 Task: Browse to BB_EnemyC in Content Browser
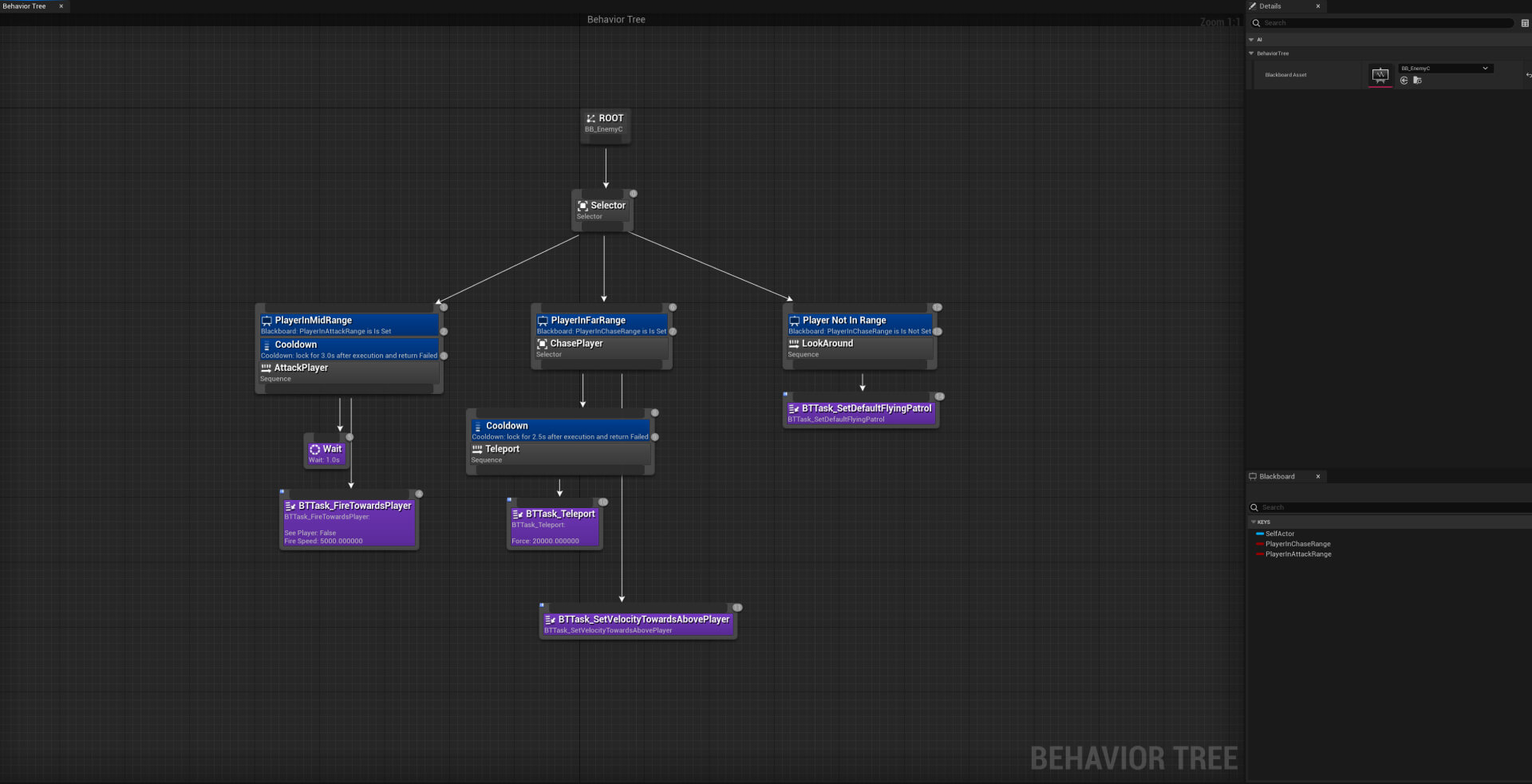coord(1417,81)
